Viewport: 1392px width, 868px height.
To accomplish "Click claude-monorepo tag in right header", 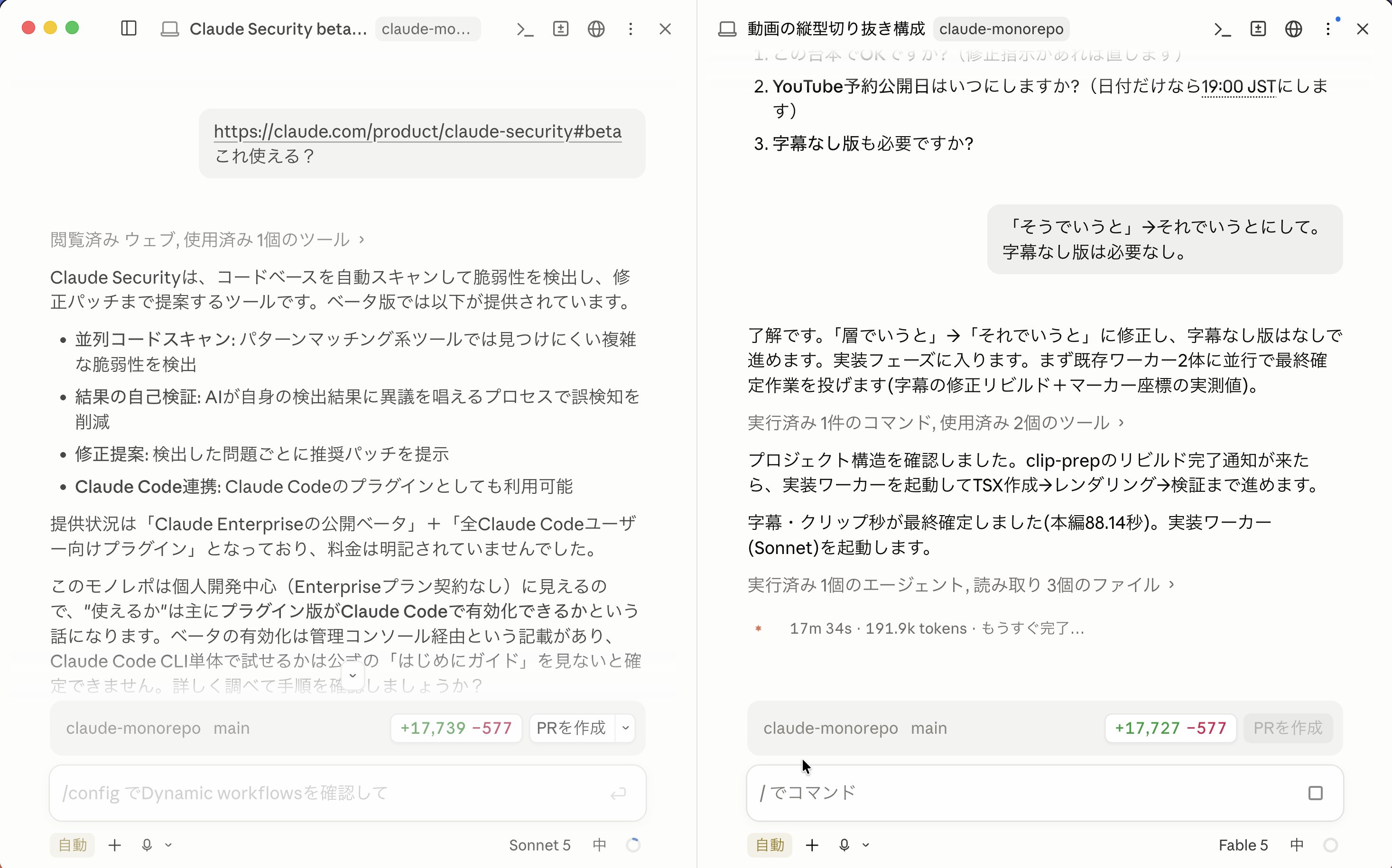I will [x=1001, y=29].
